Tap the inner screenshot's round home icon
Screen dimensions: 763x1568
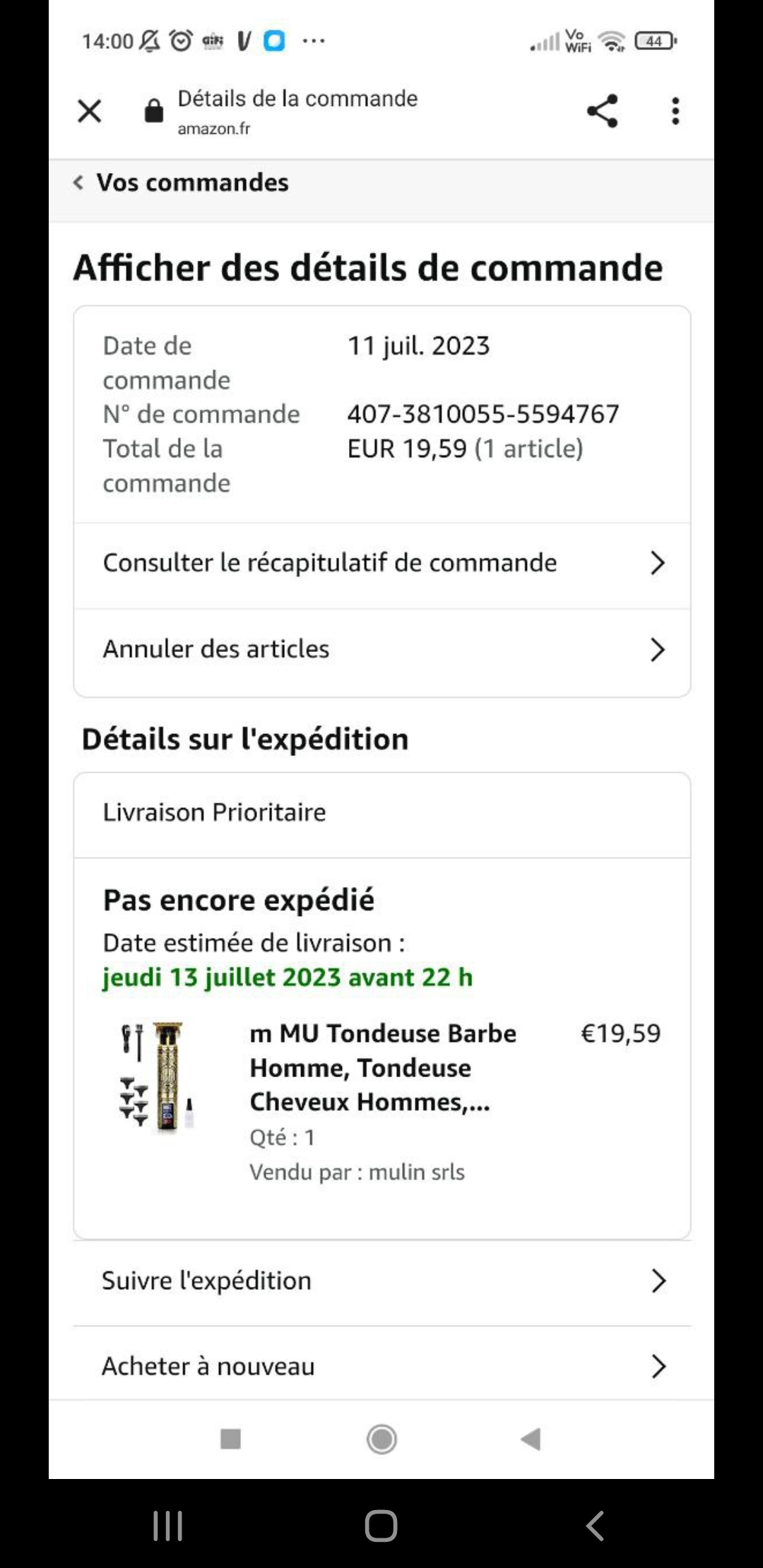[381, 1439]
